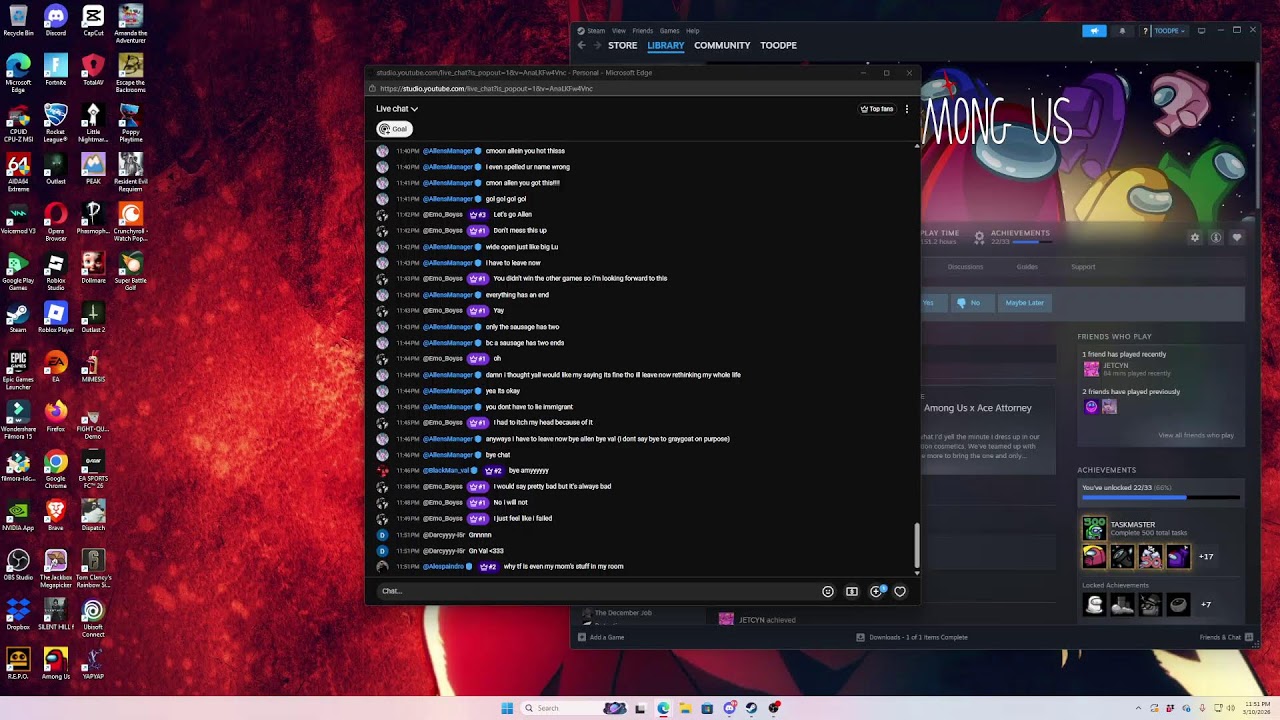Image resolution: width=1280 pixels, height=720 pixels.
Task: Toggle Among Us favorite heart icon
Action: pyautogui.click(x=1237, y=238)
